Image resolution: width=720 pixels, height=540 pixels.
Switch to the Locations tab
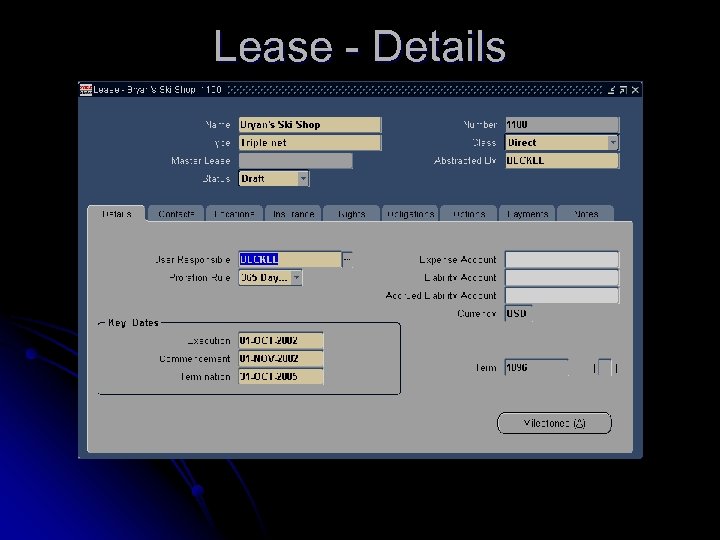point(234,214)
